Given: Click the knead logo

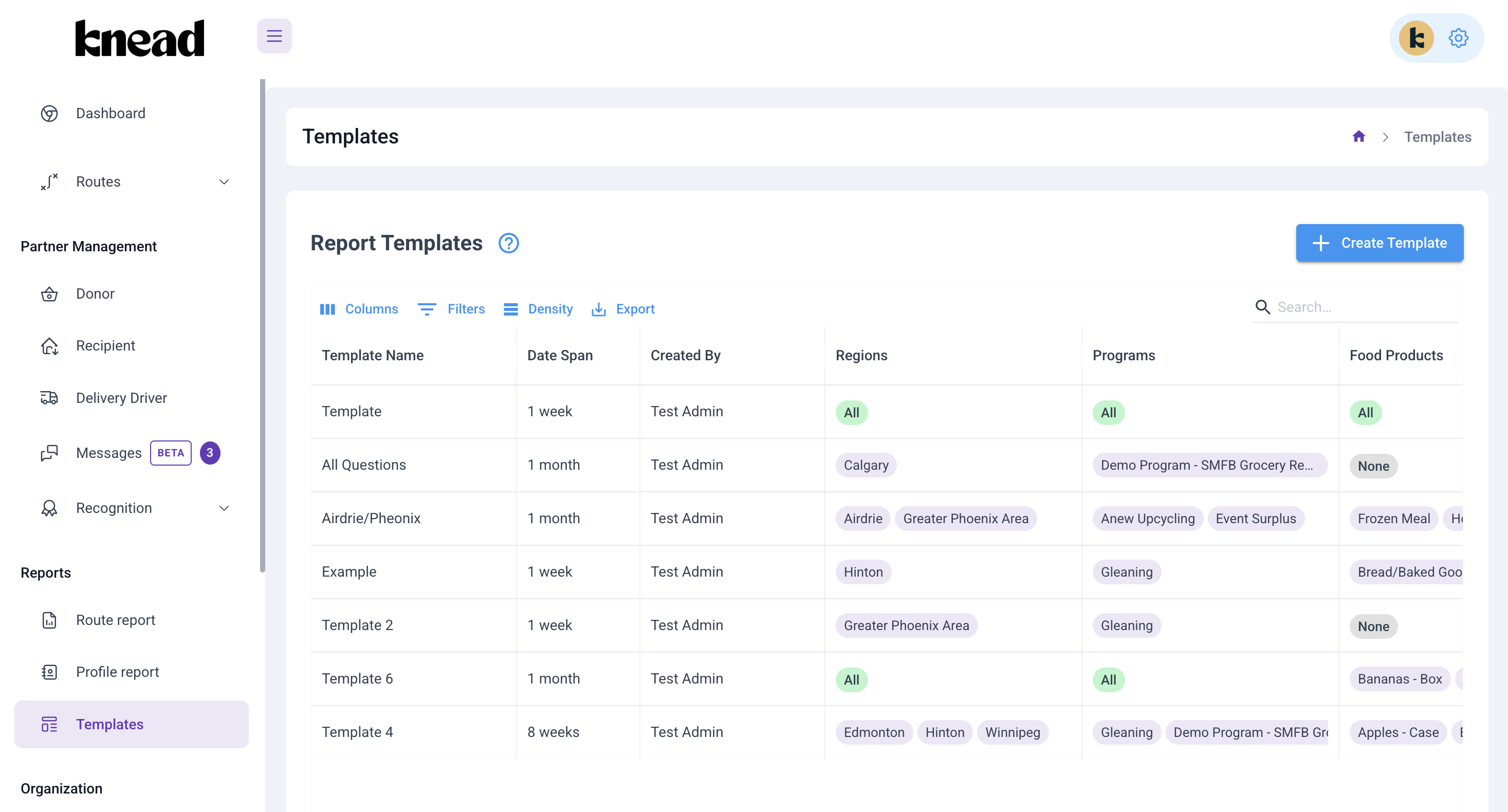Looking at the screenshot, I should (x=140, y=38).
